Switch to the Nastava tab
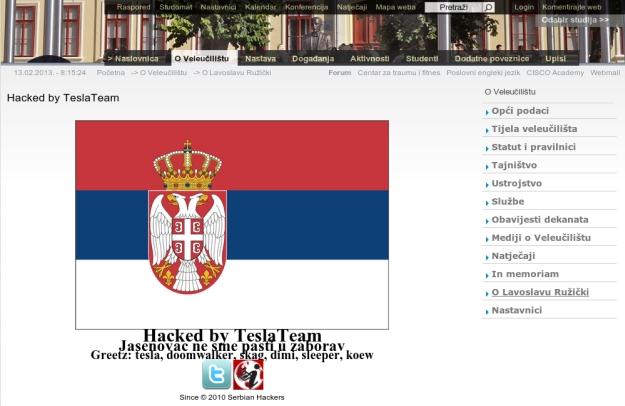This screenshot has height=406, width=625. click(x=260, y=59)
